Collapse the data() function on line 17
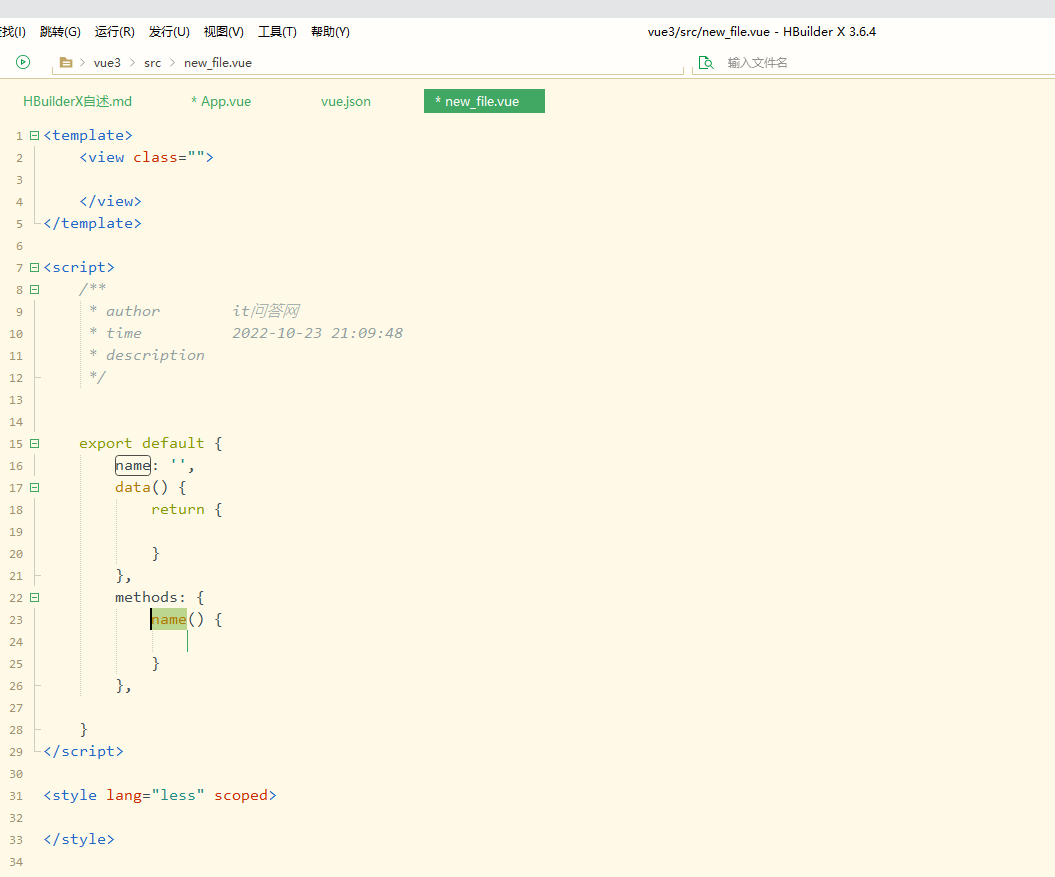 point(34,487)
